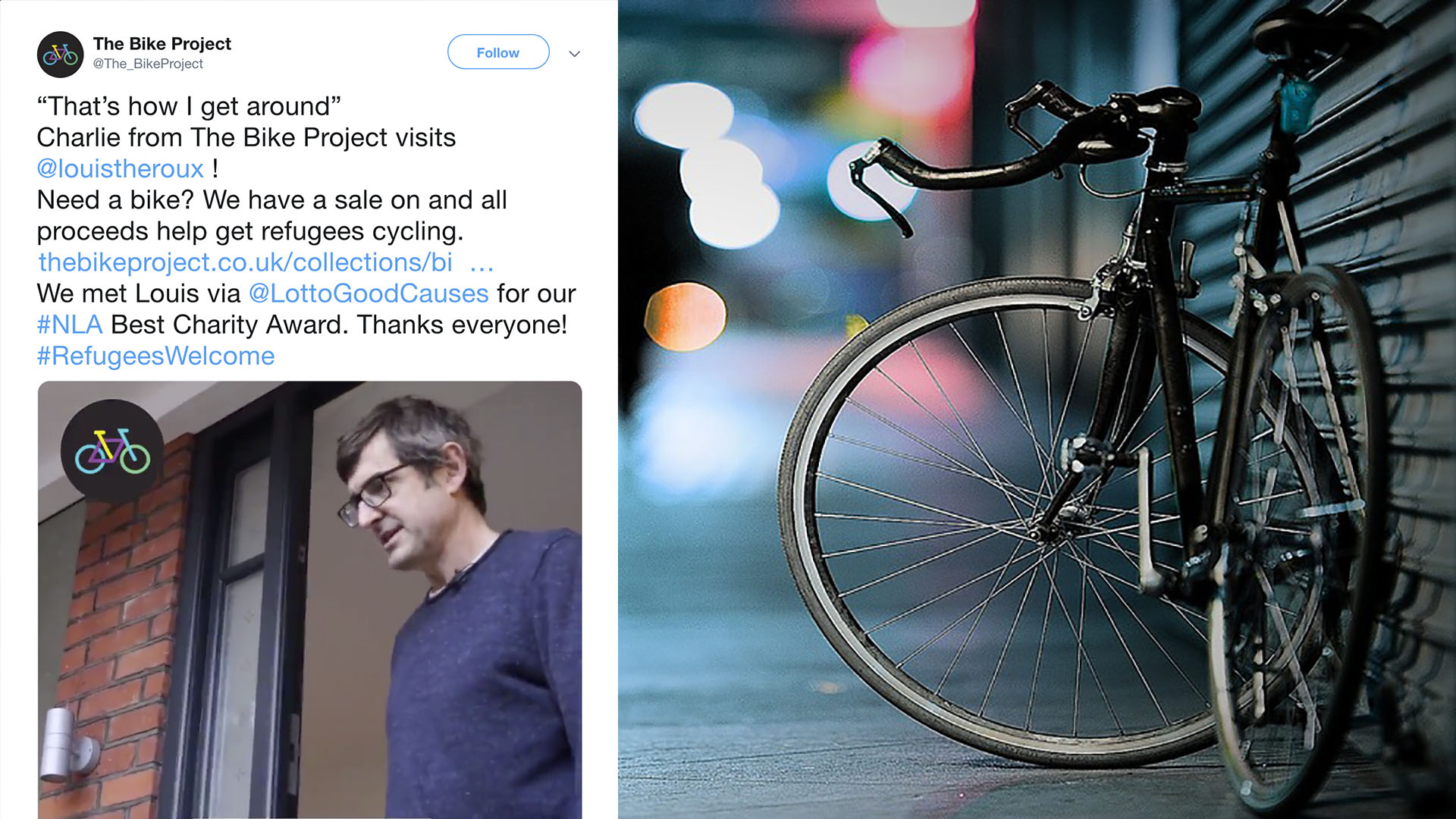
Task: Click the bicycle photo on right
Action: tap(1037, 409)
